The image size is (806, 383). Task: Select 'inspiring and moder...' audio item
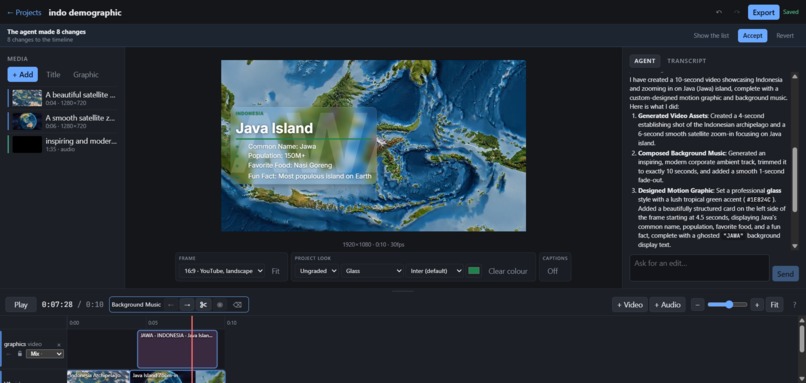click(x=63, y=144)
